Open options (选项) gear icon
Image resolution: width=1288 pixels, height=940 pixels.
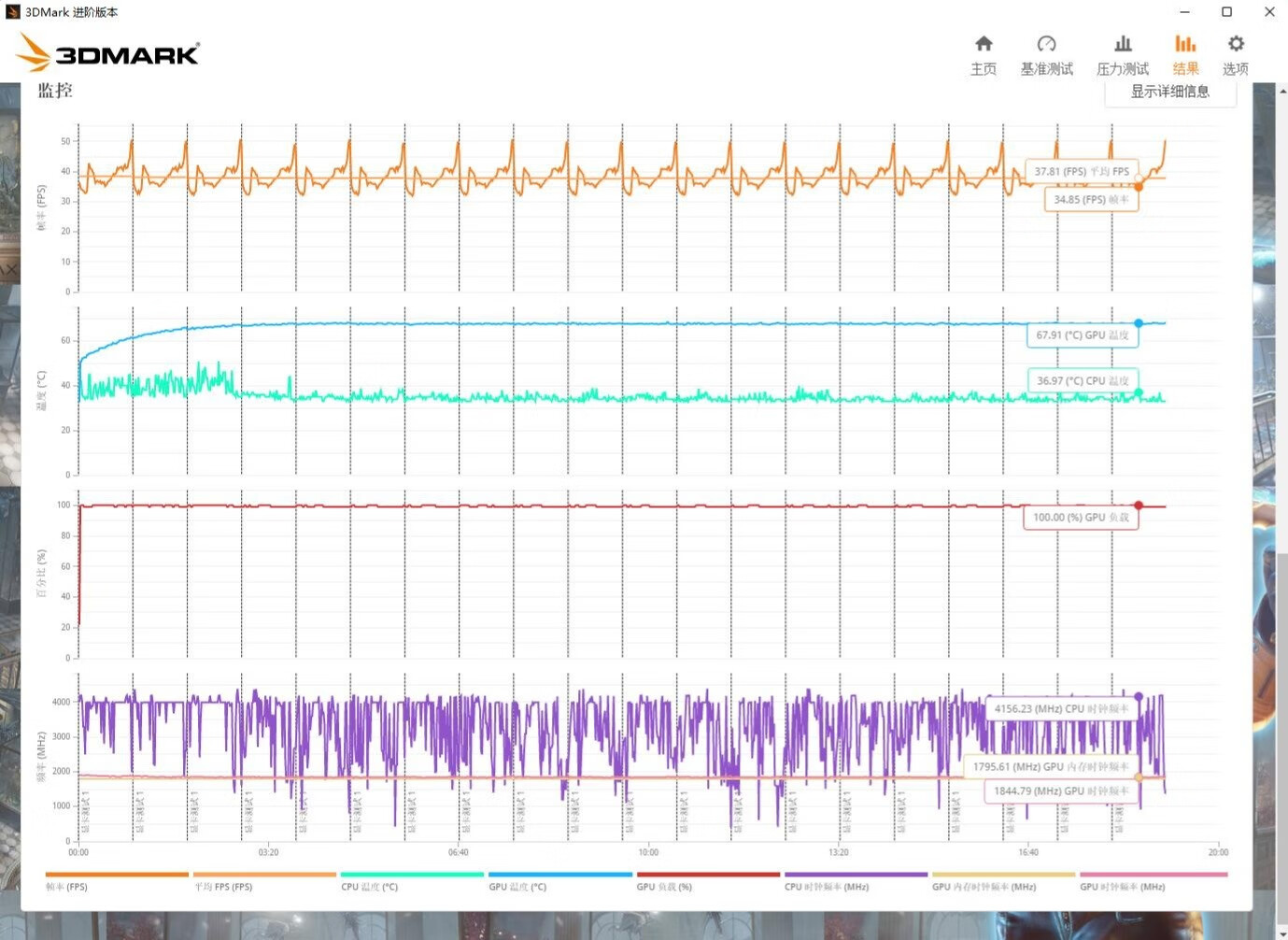click(1236, 44)
